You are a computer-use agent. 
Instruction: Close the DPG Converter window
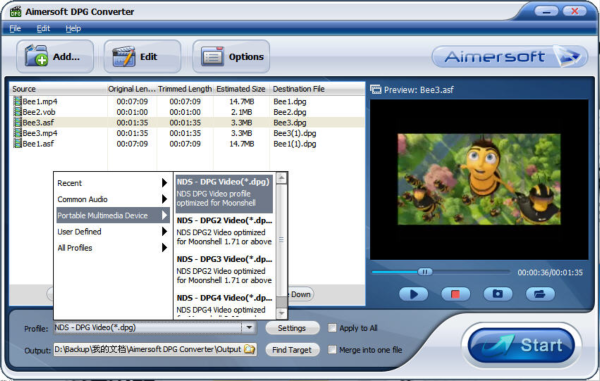point(574,11)
